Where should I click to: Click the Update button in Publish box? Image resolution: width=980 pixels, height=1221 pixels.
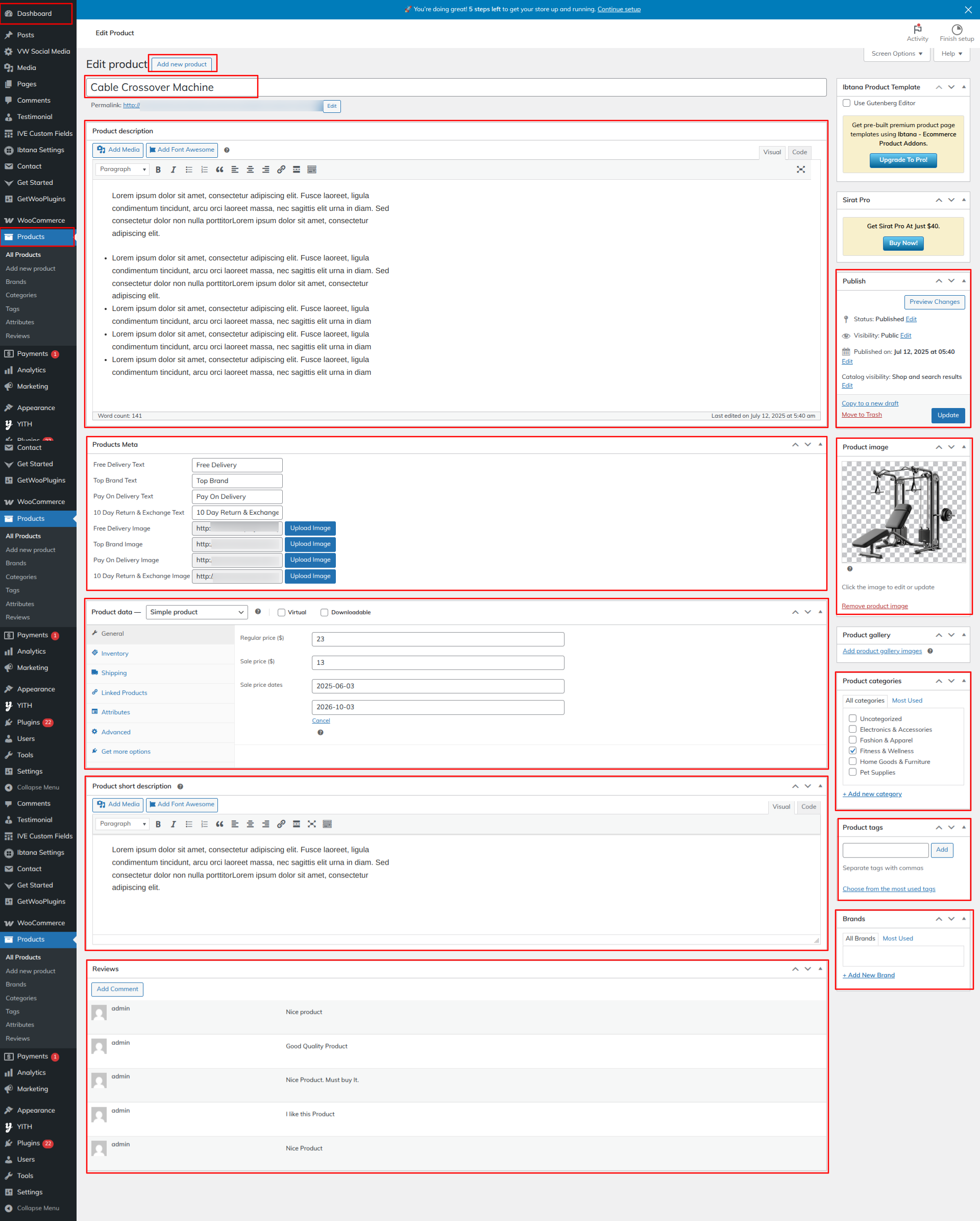[x=947, y=415]
